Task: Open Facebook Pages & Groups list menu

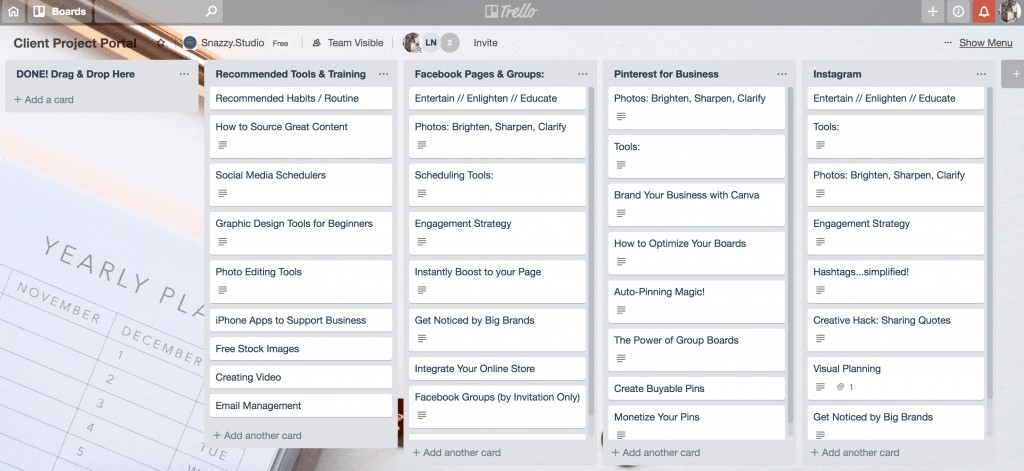Action: [583, 74]
